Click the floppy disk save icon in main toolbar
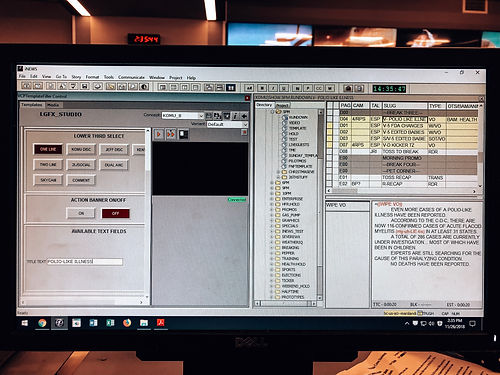Screen dimensions: 500x375 pyautogui.click(x=85, y=87)
